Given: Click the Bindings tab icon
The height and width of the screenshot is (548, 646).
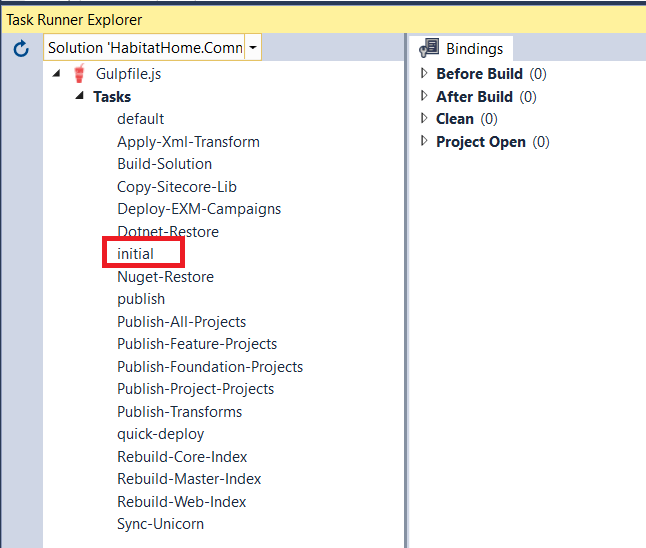Looking at the screenshot, I should coord(430,48).
